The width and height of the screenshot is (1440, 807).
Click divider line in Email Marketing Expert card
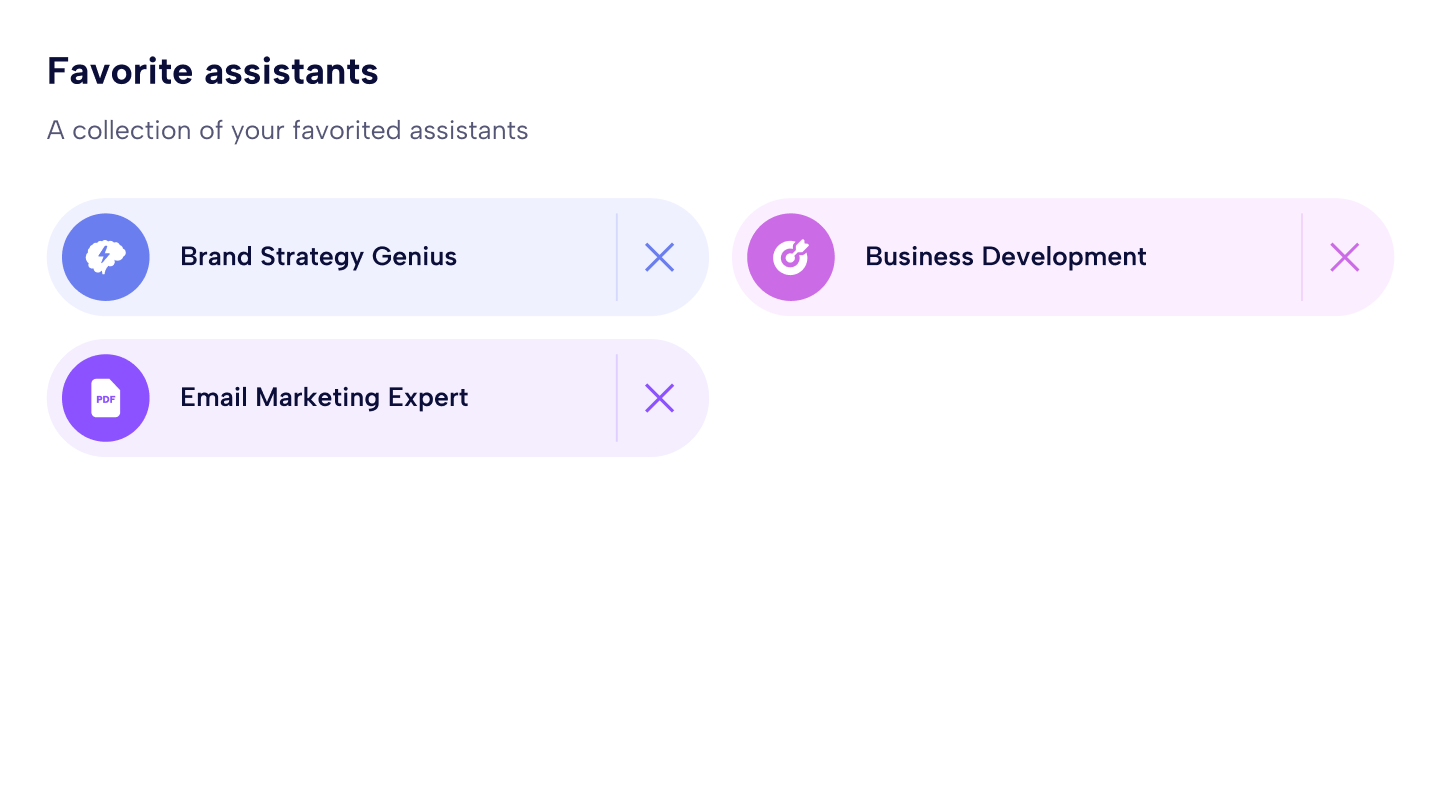point(617,398)
